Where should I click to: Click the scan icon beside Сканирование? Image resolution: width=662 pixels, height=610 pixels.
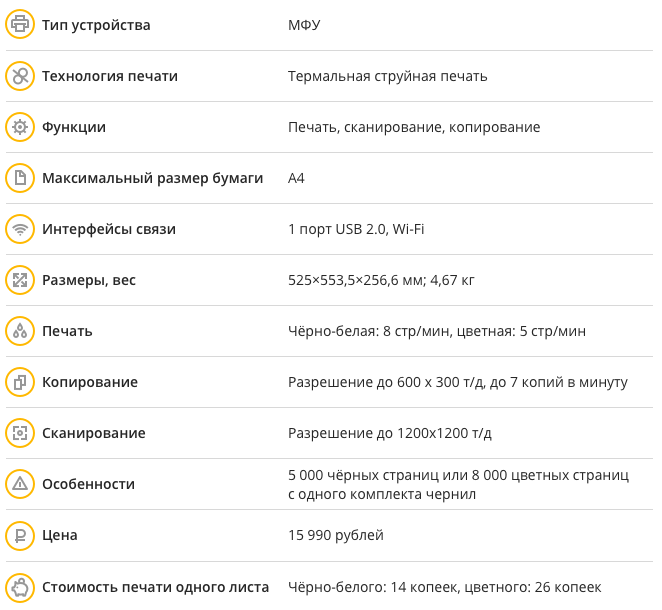(19, 433)
